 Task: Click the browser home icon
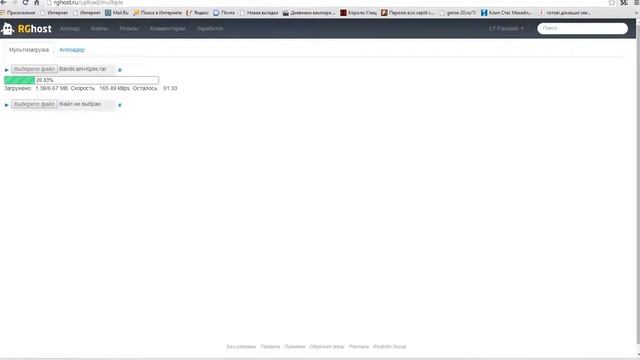(x=36, y=2)
